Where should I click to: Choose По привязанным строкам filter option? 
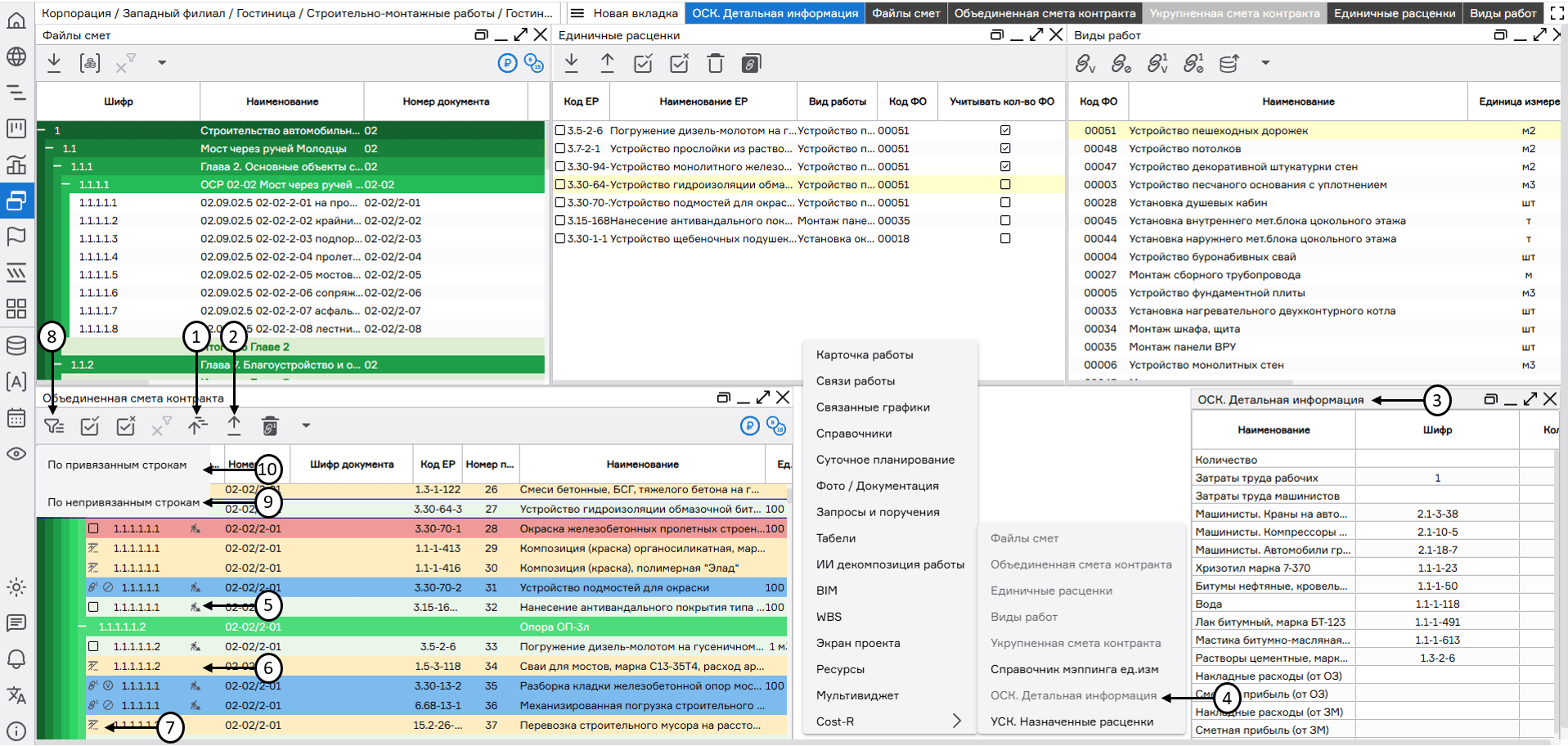pyautogui.click(x=117, y=465)
